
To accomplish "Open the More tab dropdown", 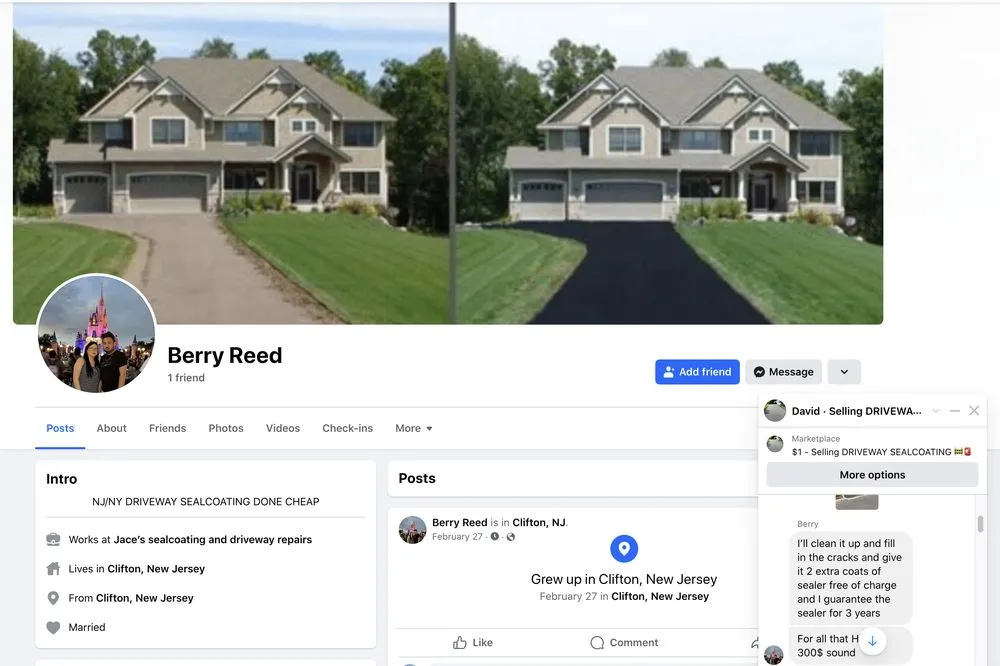I will (x=413, y=428).
